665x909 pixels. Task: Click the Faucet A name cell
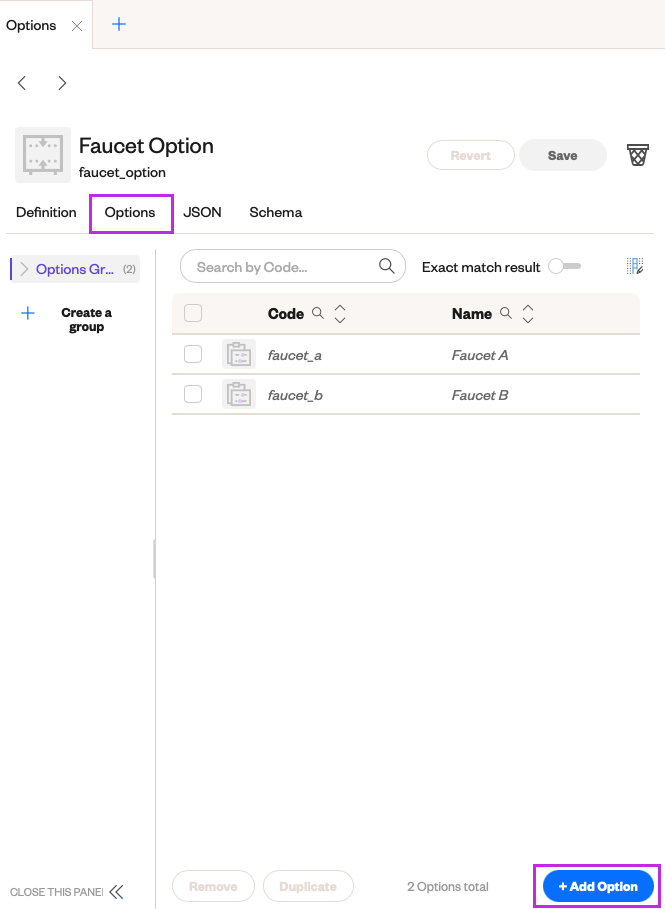(480, 355)
